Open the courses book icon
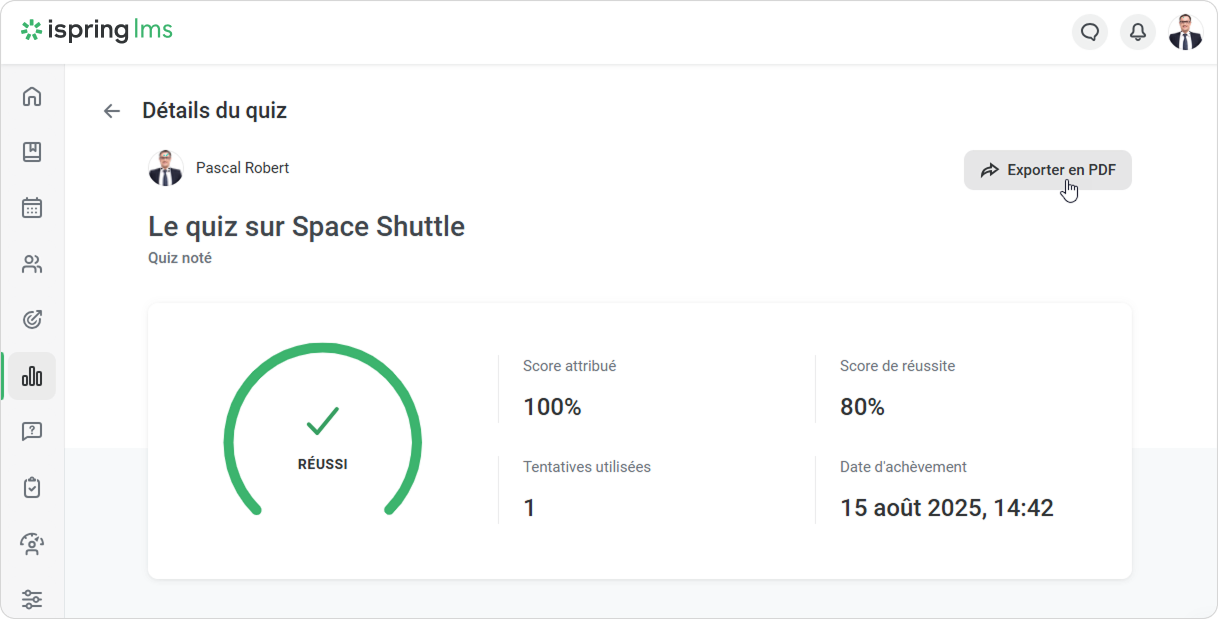The height and width of the screenshot is (619, 1218). [32, 152]
